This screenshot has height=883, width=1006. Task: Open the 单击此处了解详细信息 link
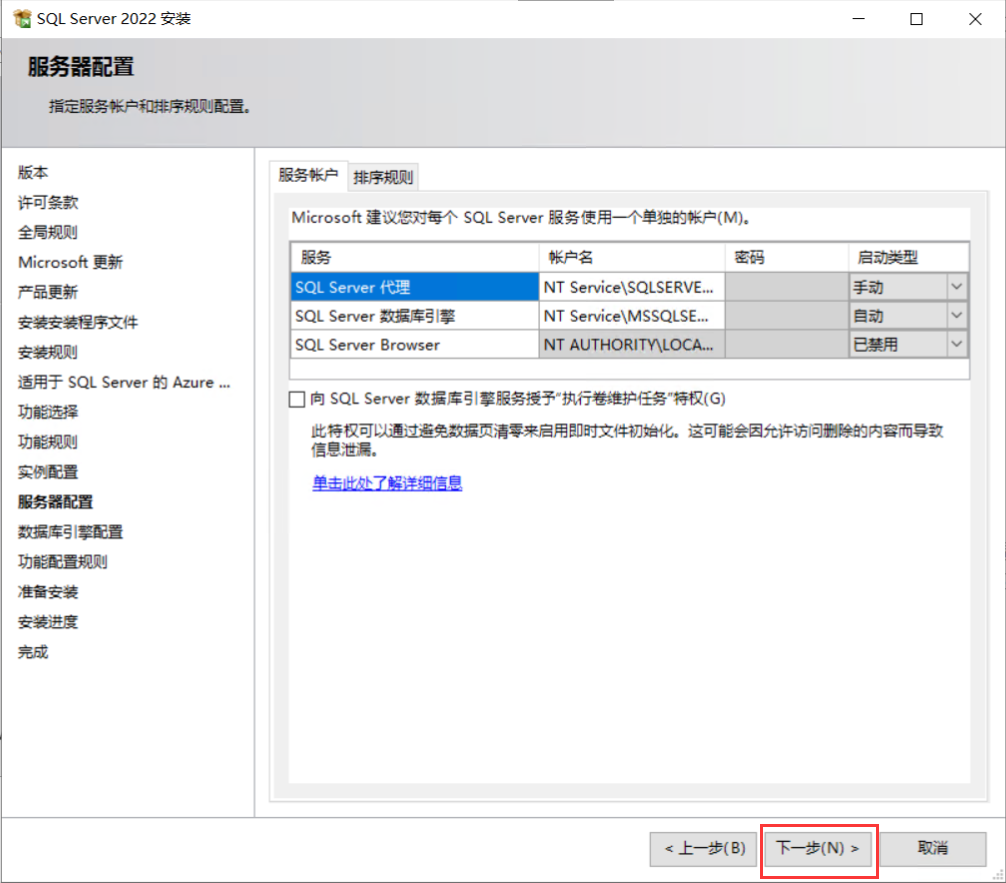click(x=387, y=483)
